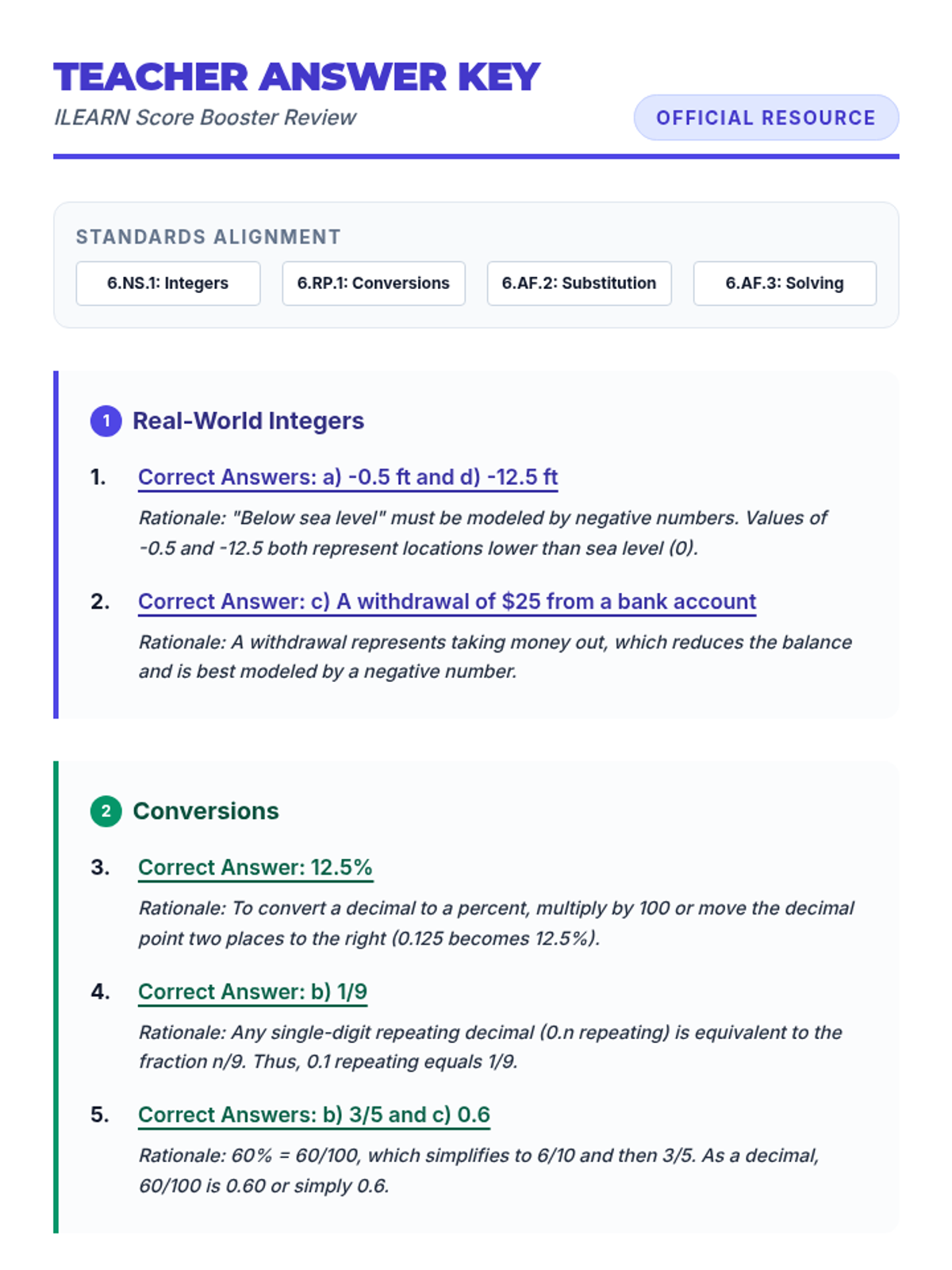Select the 6.NS.1: Integers standard tag

tap(168, 283)
